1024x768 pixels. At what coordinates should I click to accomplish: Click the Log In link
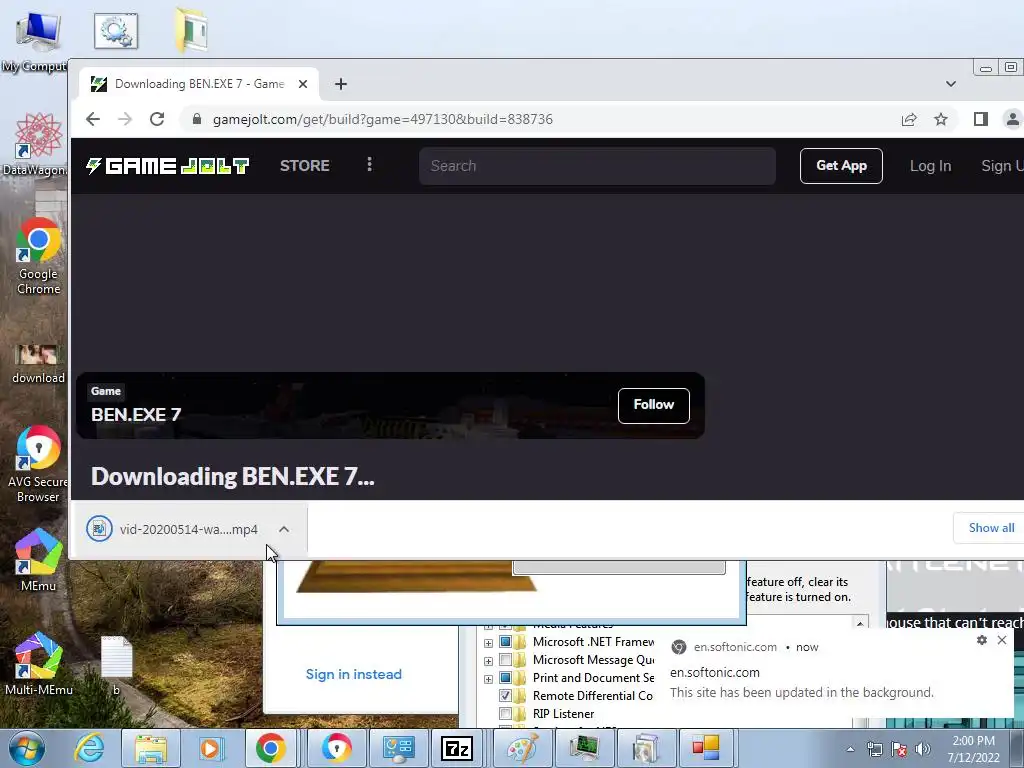(930, 166)
